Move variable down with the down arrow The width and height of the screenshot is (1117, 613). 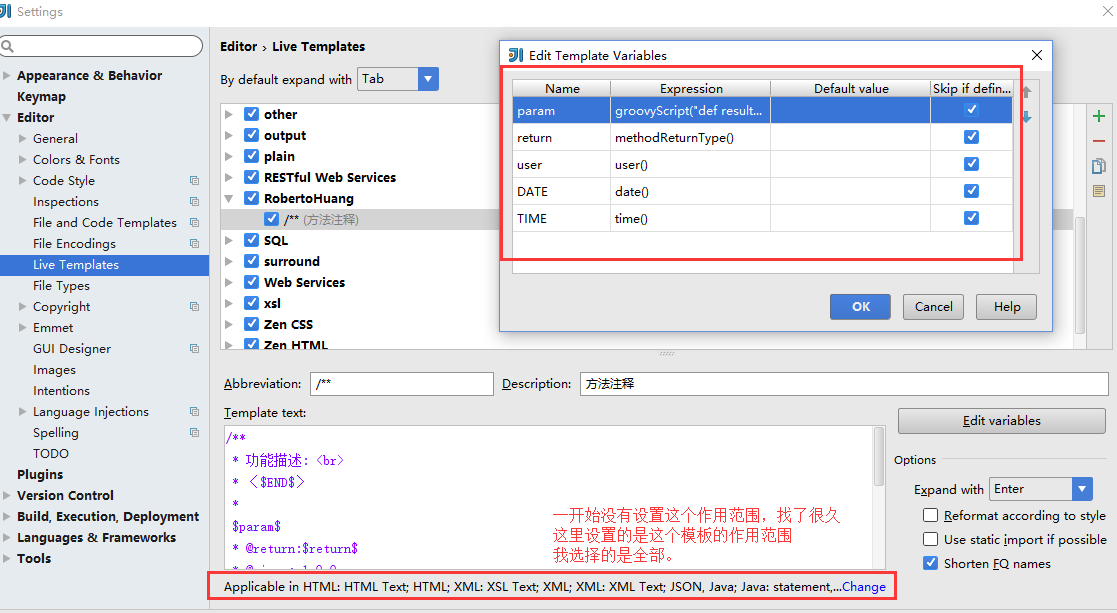[1027, 117]
